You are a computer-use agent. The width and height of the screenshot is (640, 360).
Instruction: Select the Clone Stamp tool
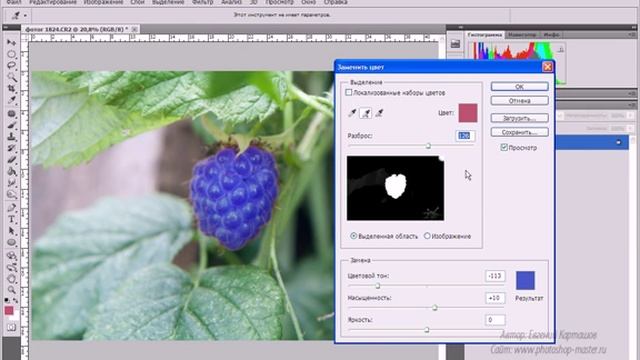tap(11, 136)
